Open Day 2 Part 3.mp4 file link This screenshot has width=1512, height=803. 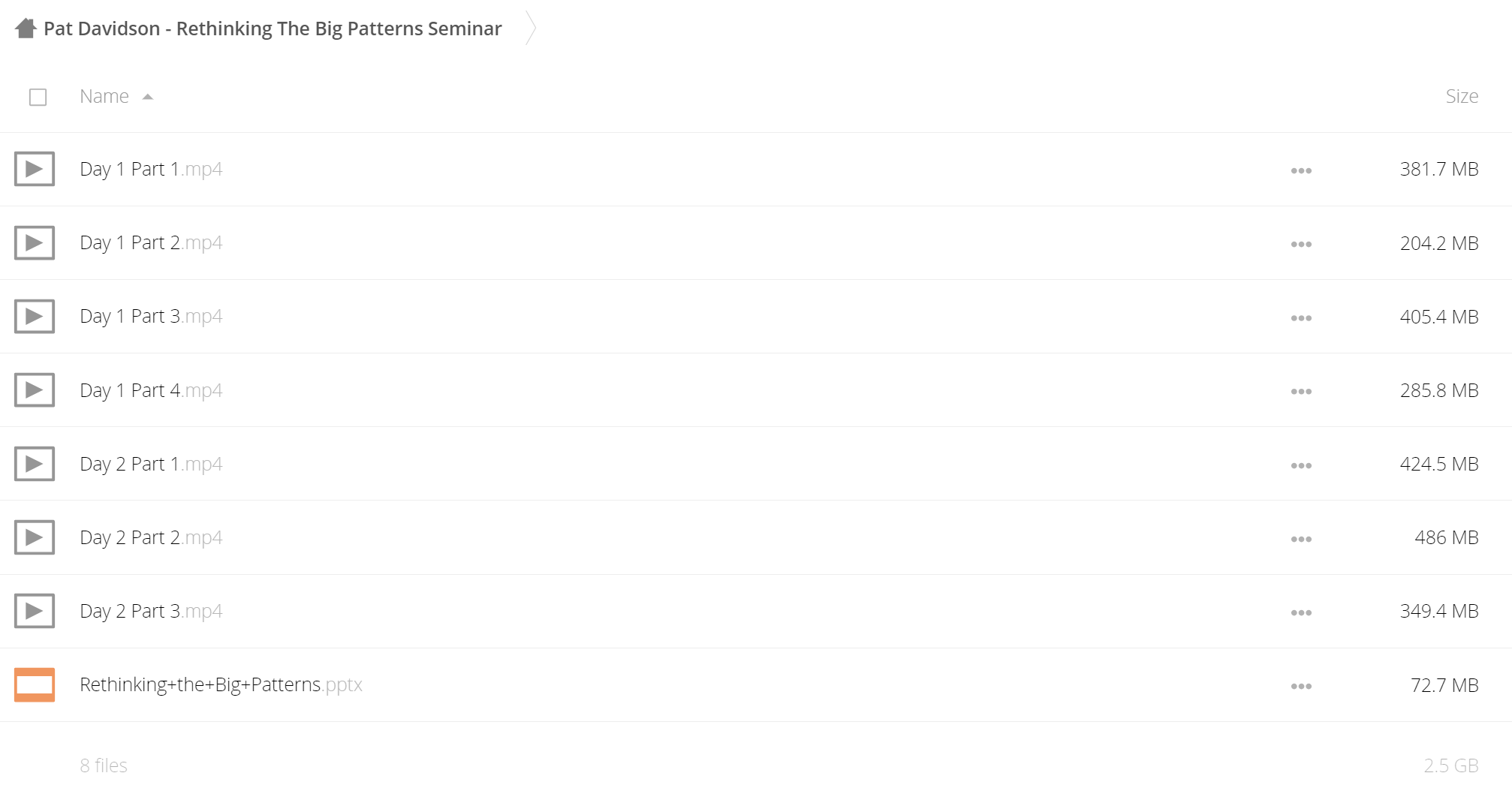coord(151,611)
